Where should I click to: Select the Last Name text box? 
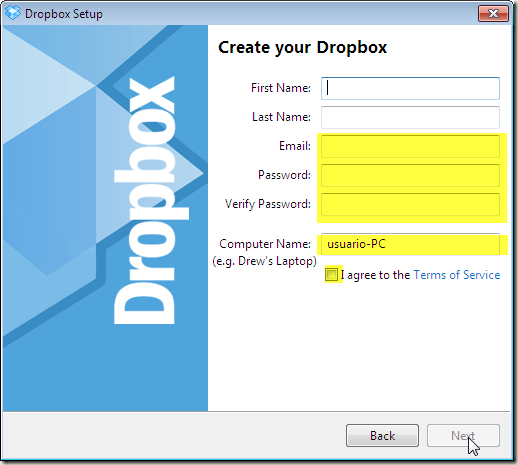410,117
